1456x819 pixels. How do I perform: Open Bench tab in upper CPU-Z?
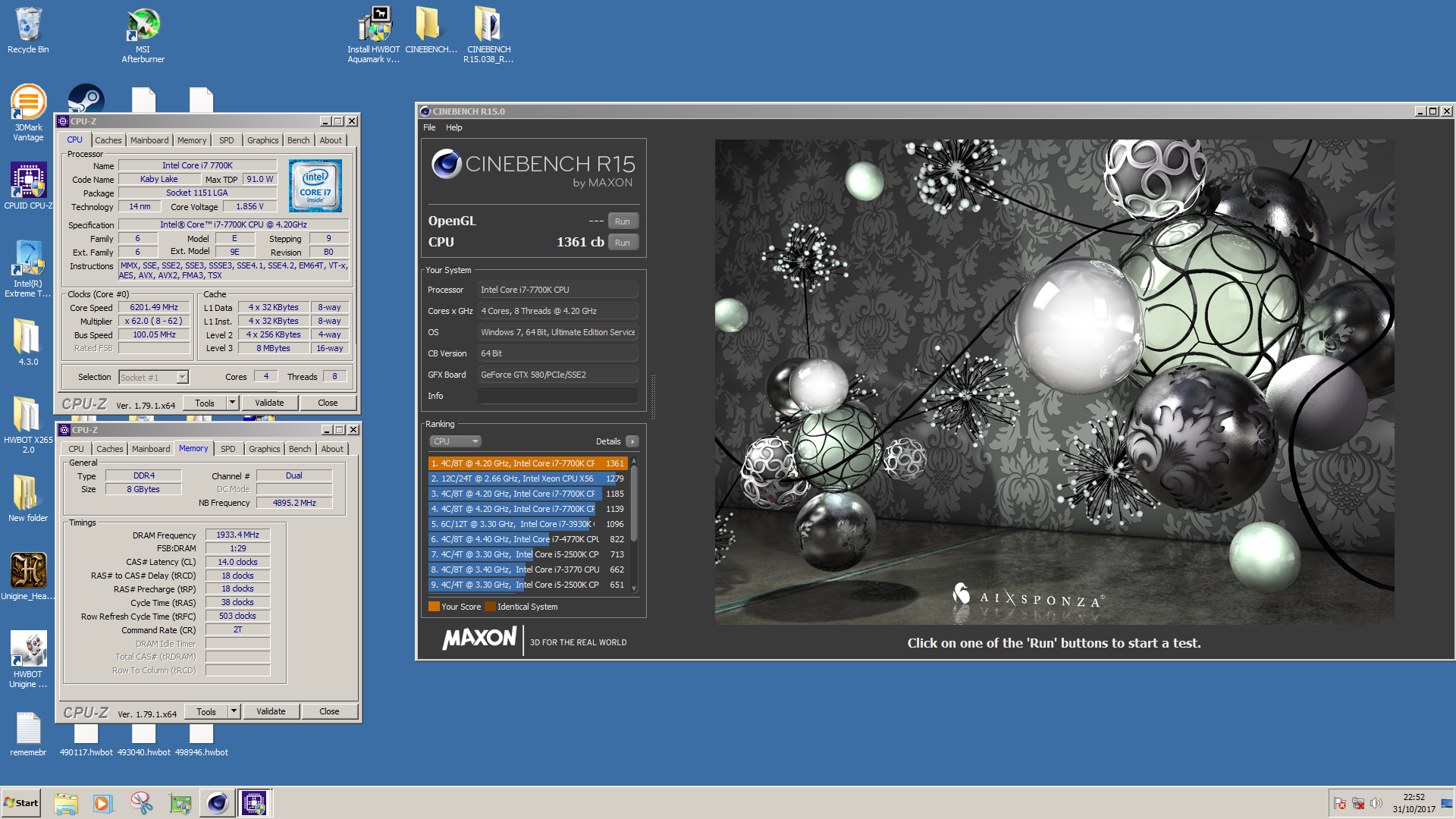pyautogui.click(x=298, y=140)
